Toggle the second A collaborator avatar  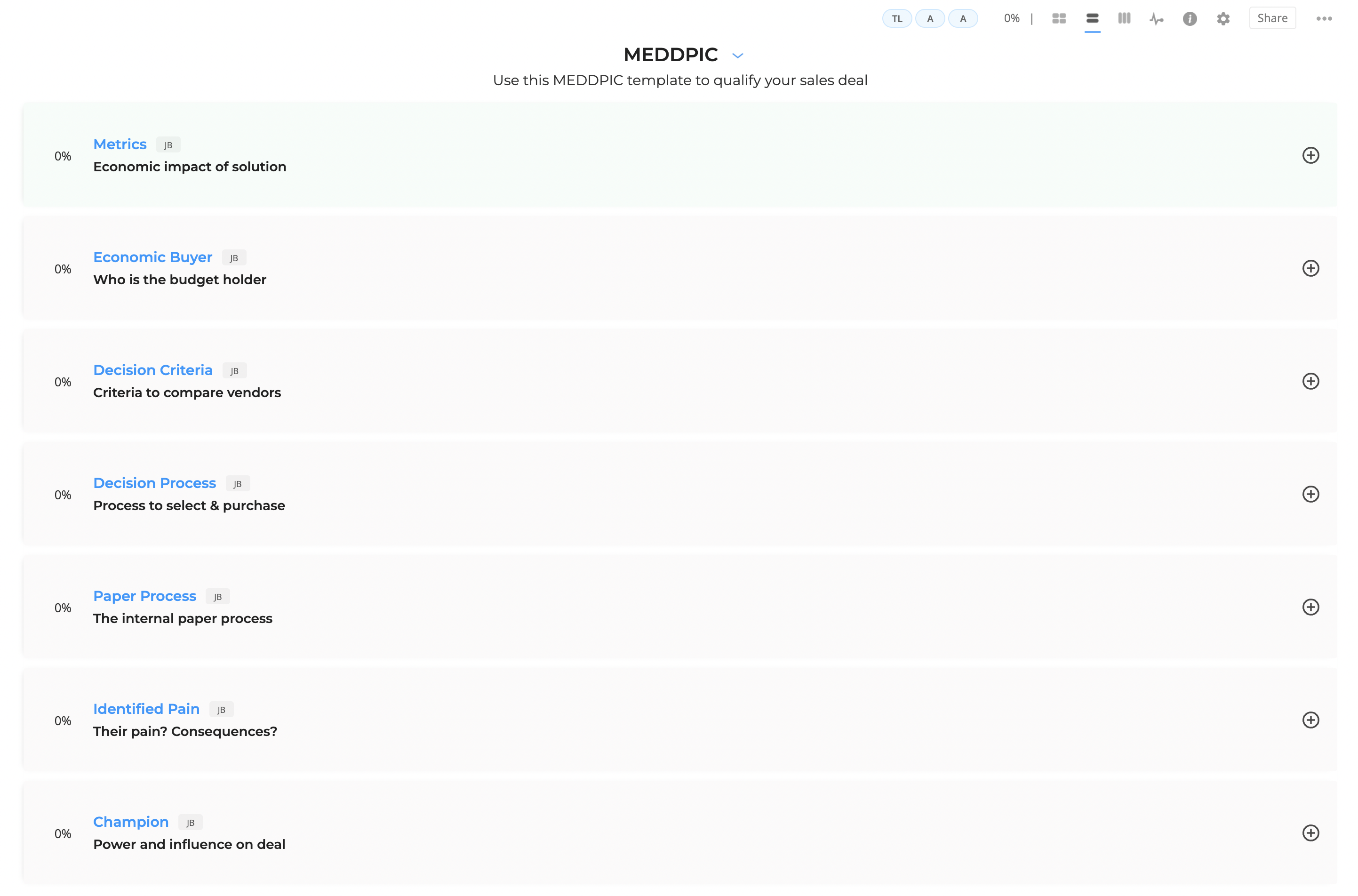click(963, 18)
